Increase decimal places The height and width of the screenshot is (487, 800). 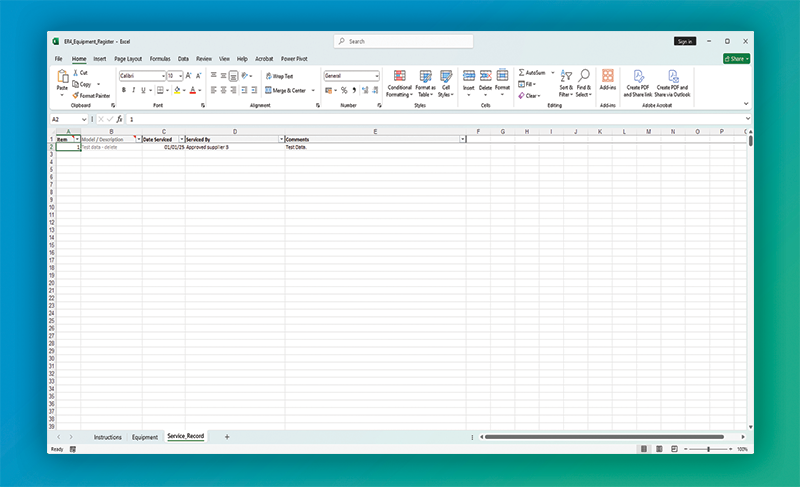[x=365, y=90]
